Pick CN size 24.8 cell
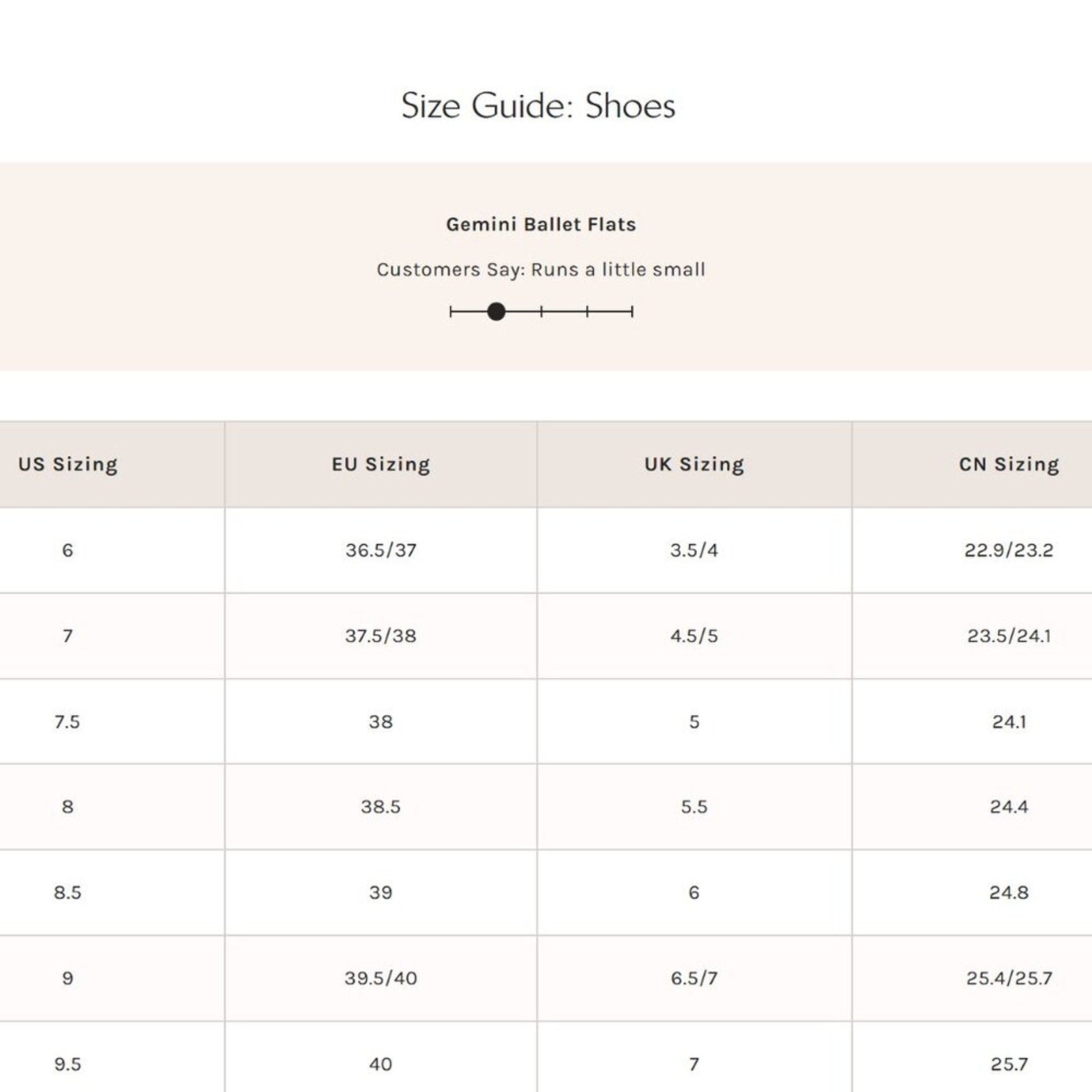Image resolution: width=1092 pixels, height=1092 pixels. (x=1009, y=893)
